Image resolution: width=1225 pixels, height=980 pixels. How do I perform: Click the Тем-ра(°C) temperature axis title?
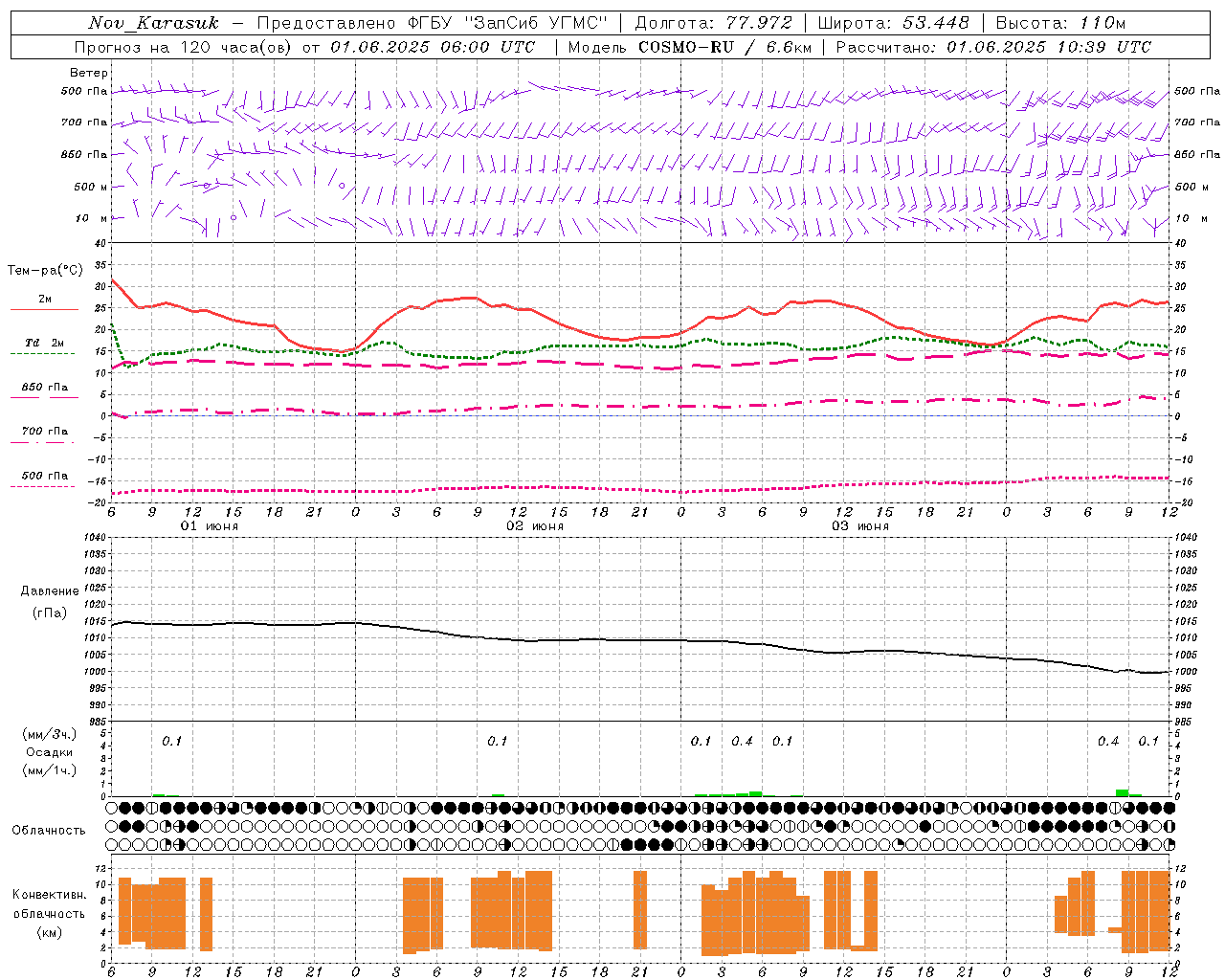click(x=45, y=271)
